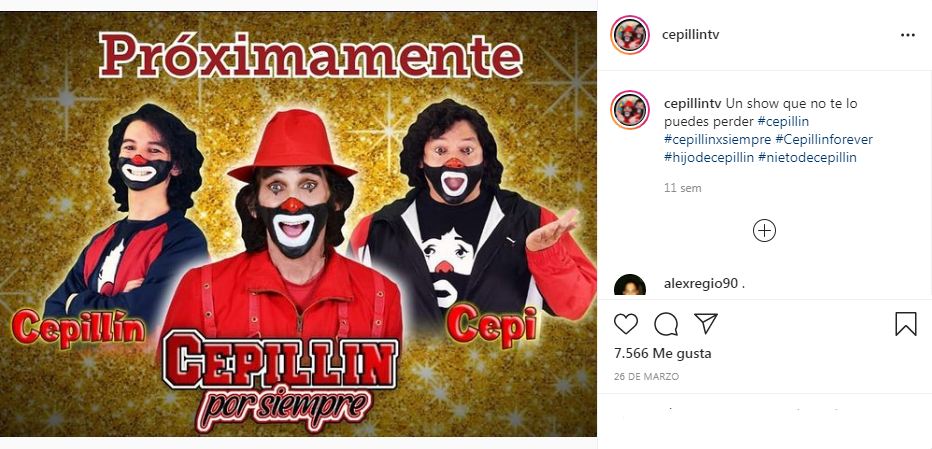Share post using the paper plane icon

pyautogui.click(x=706, y=324)
